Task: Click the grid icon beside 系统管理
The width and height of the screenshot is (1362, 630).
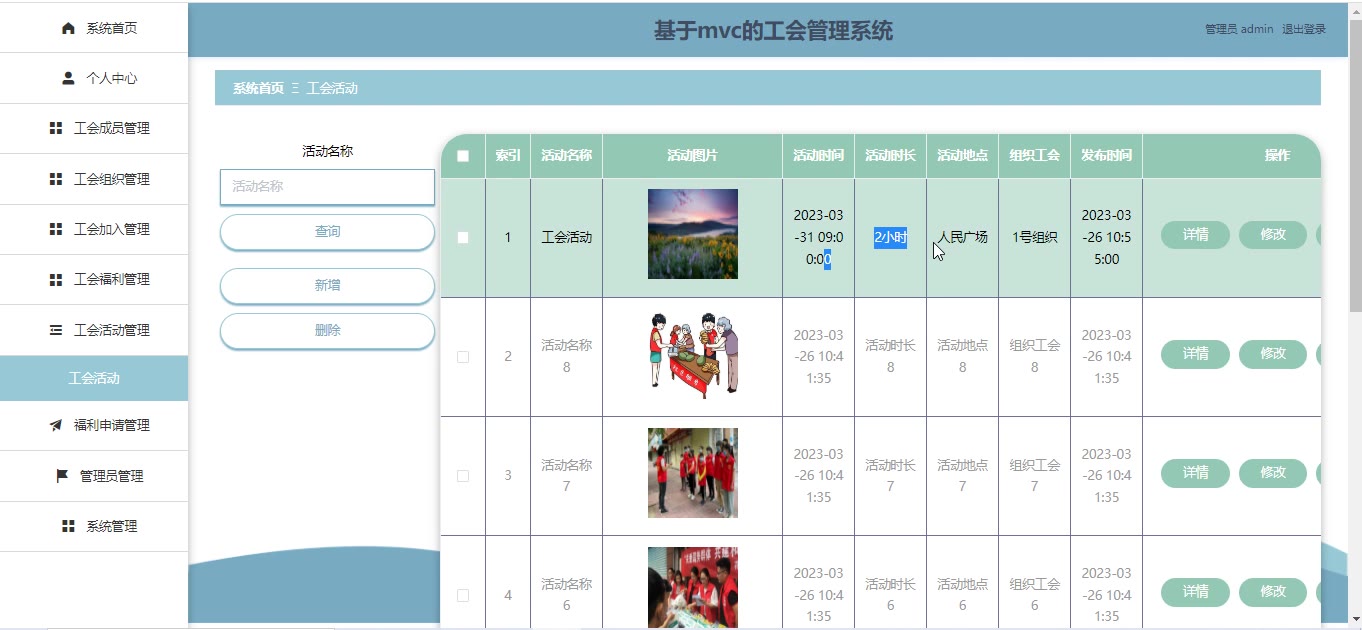Action: [68, 526]
